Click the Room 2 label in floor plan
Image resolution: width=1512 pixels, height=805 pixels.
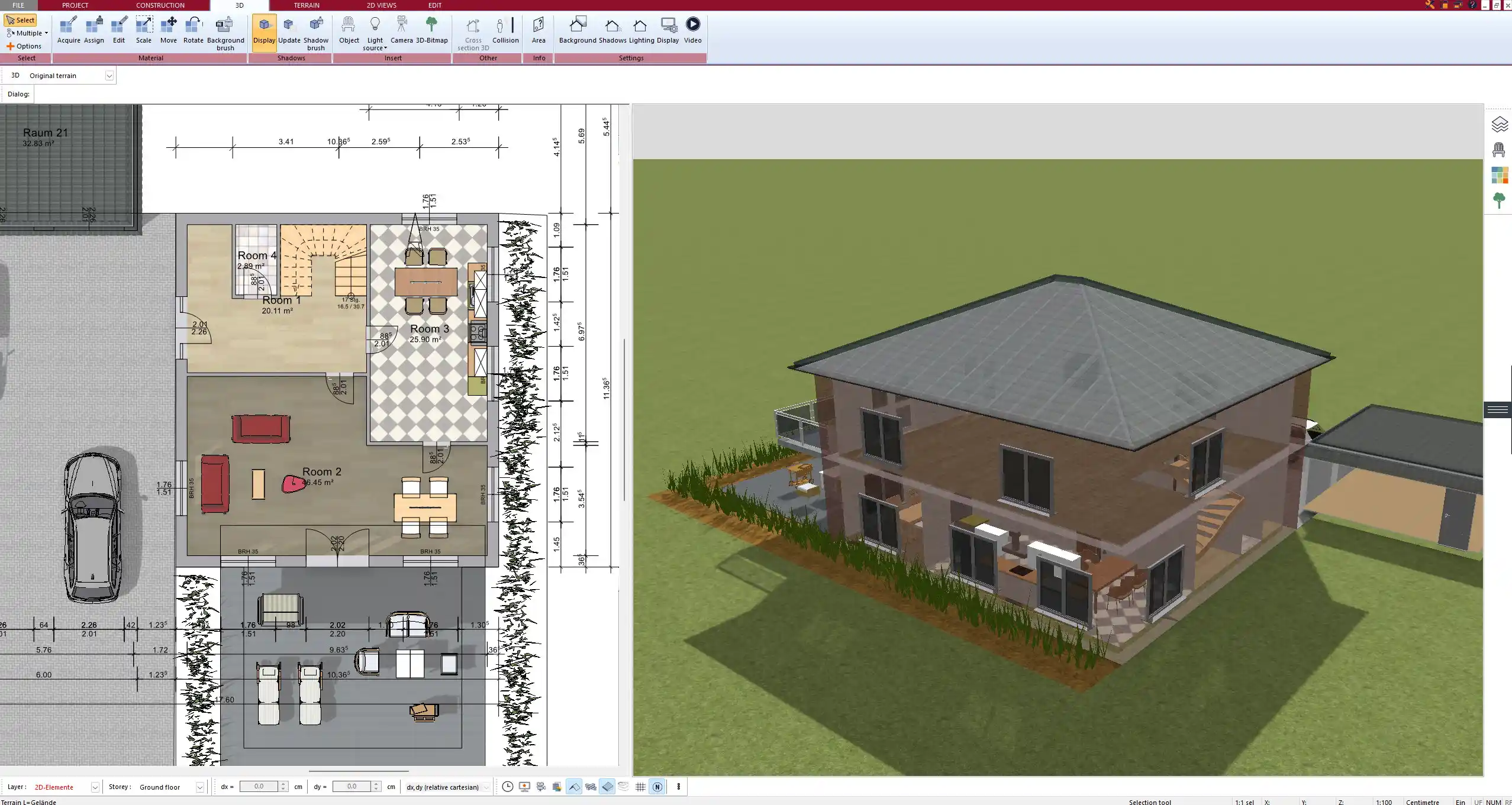coord(321,471)
